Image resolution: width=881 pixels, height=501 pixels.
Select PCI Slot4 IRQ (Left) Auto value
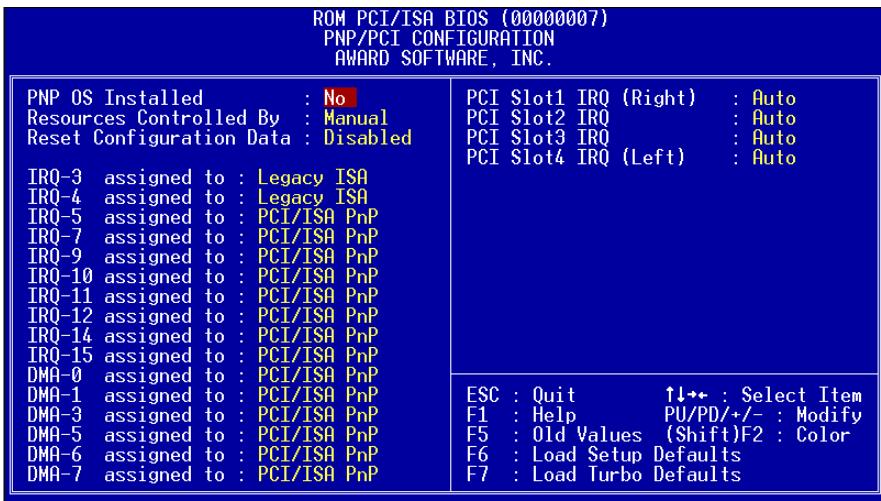[x=774, y=157]
